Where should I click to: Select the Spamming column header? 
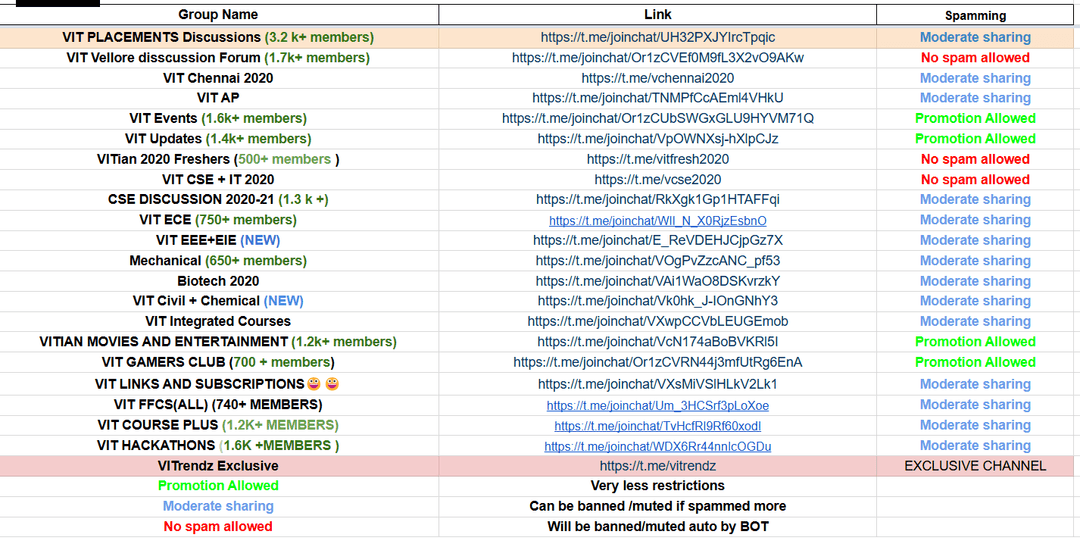coord(975,15)
